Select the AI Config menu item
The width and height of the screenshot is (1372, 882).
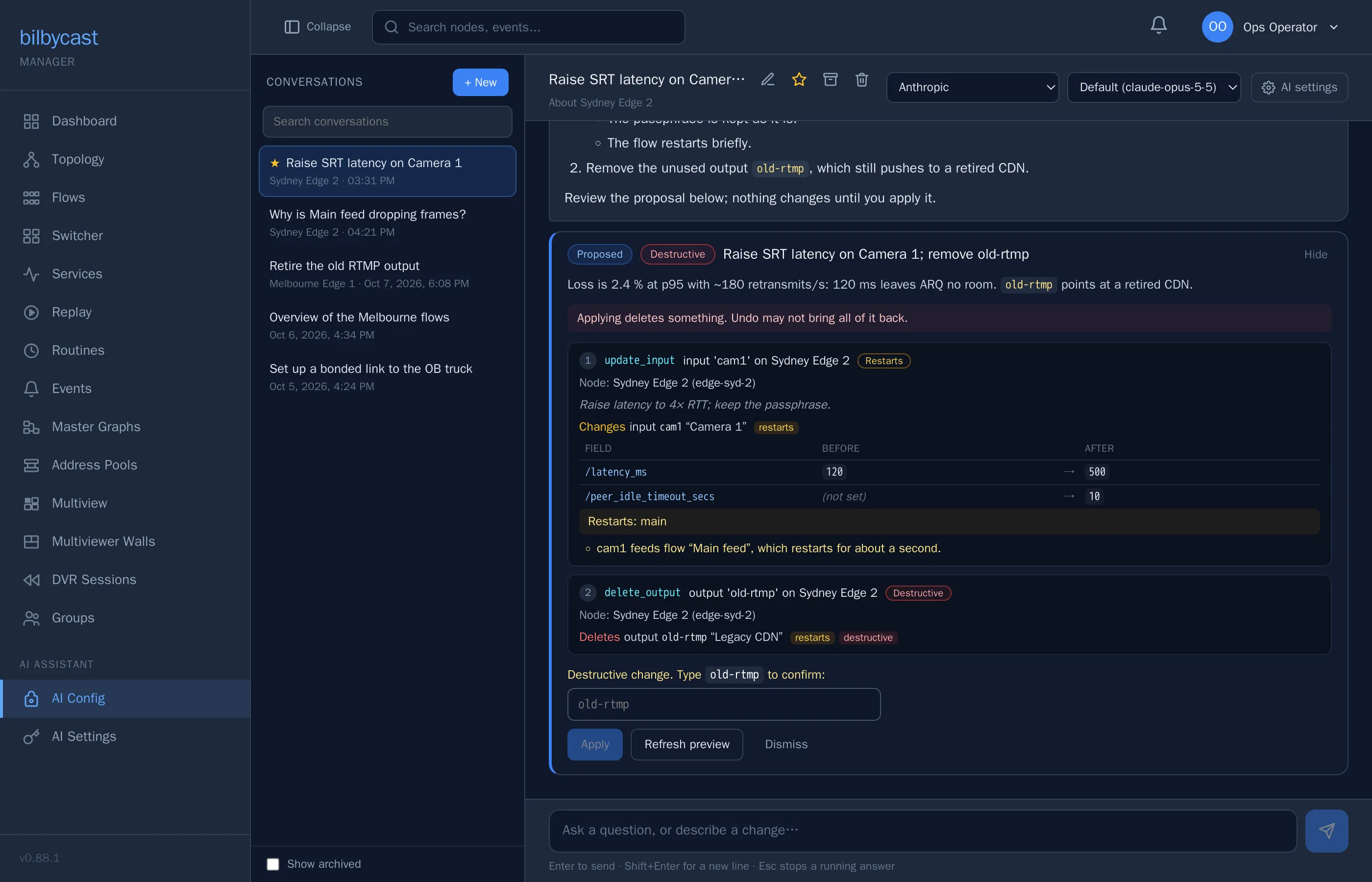tap(125, 698)
